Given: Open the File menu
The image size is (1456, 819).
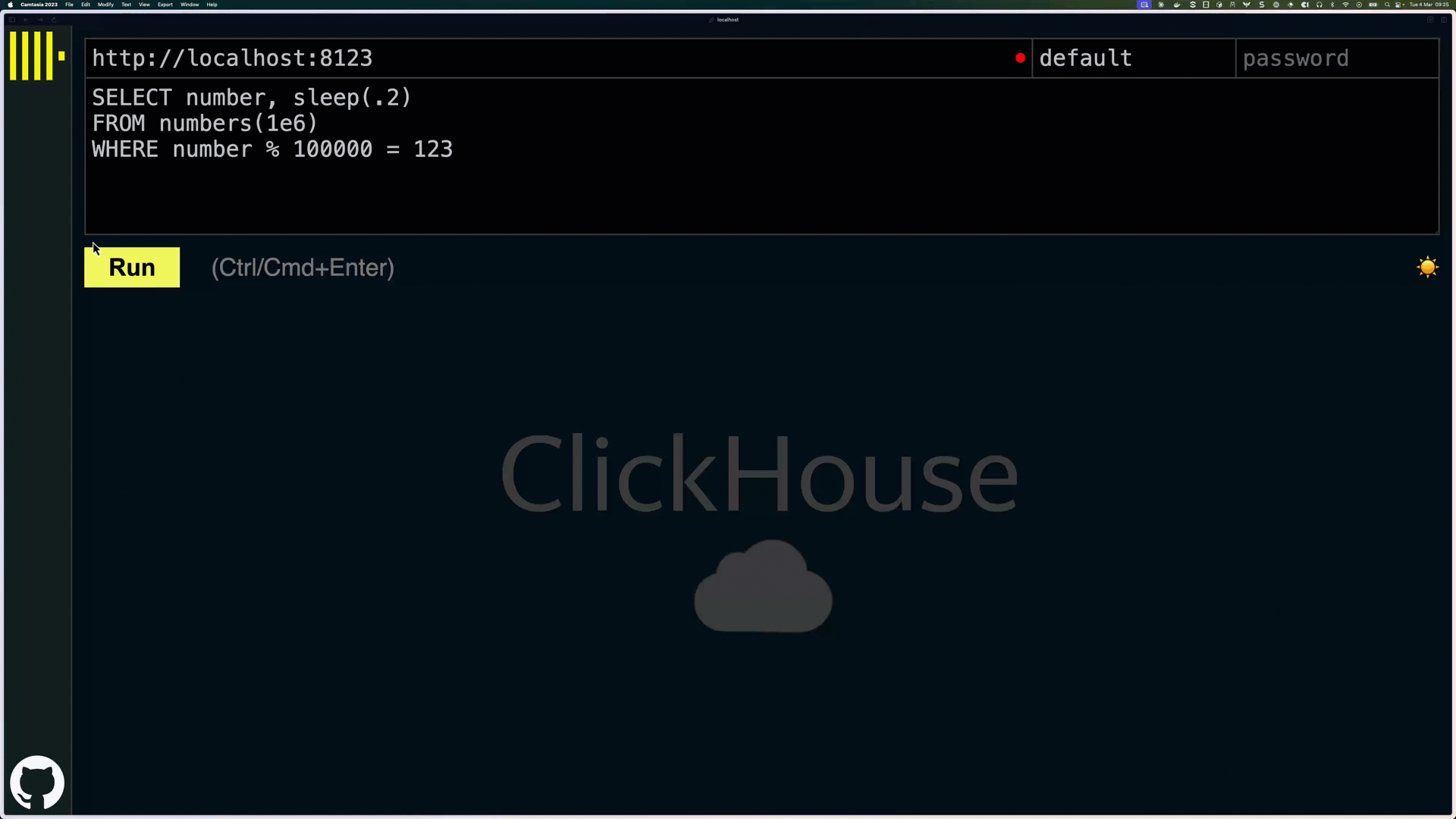Looking at the screenshot, I should coord(69,5).
